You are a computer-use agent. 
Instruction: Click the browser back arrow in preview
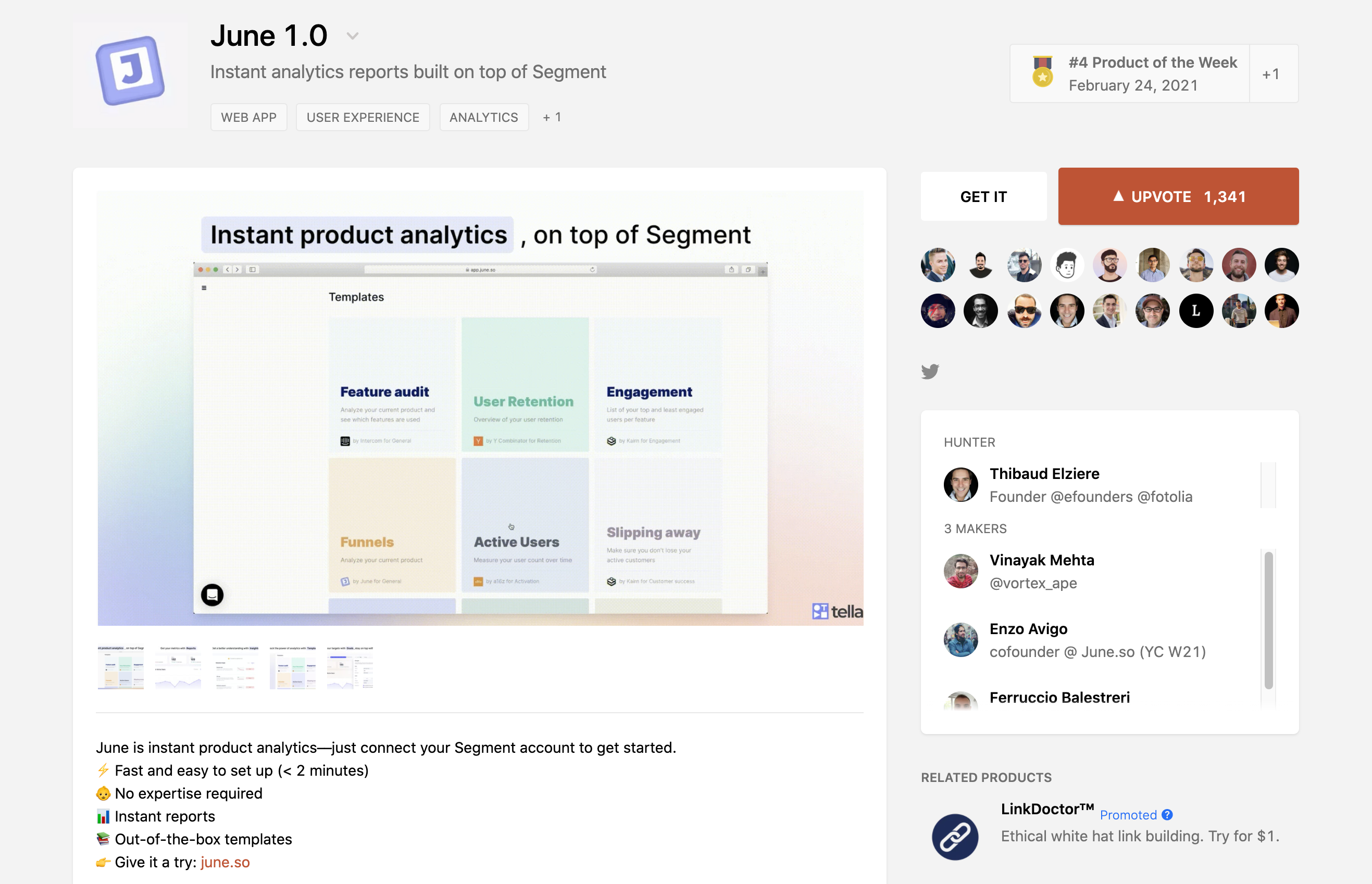(x=228, y=269)
